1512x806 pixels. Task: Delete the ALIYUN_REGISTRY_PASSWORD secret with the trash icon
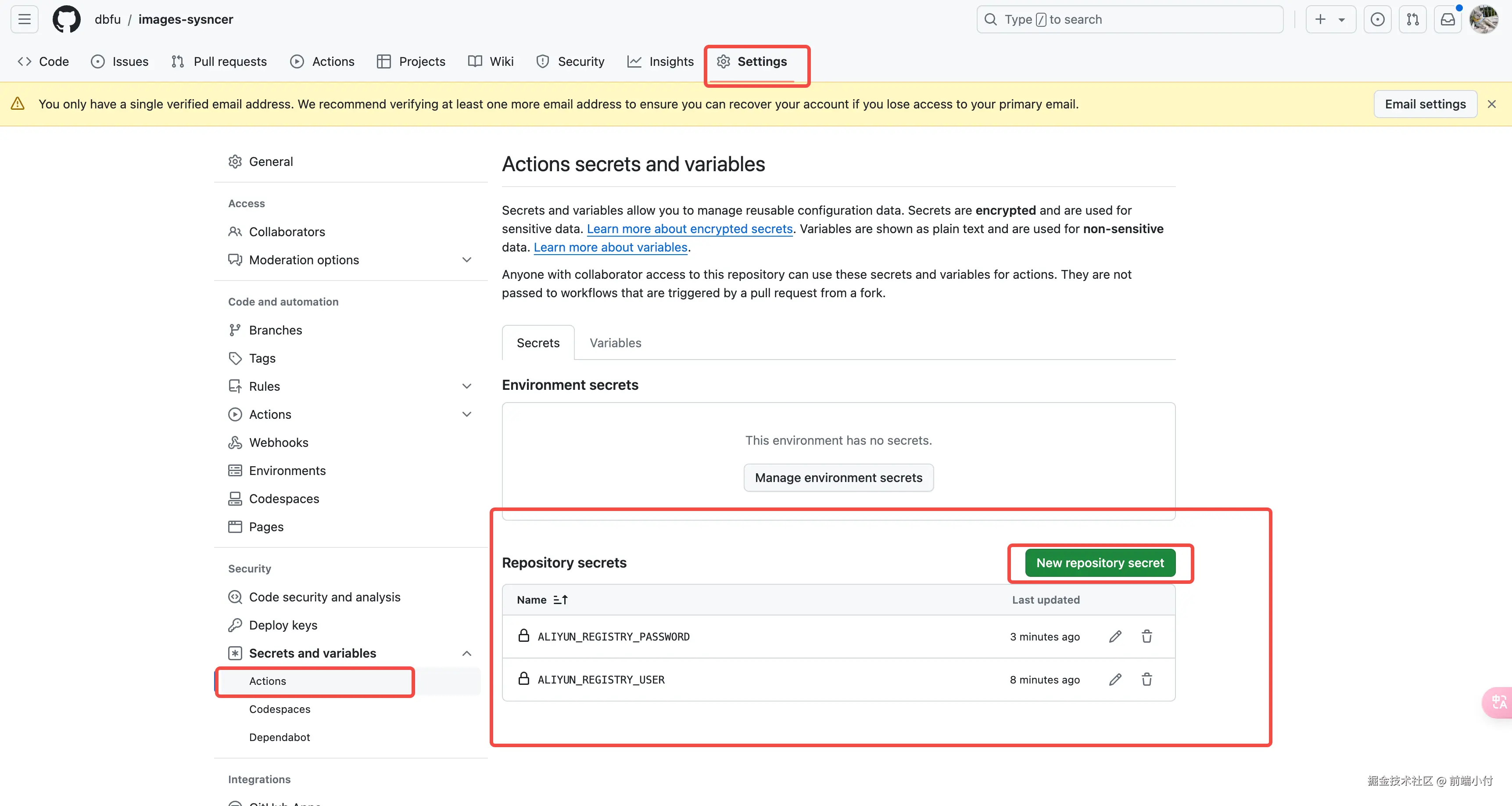1147,636
